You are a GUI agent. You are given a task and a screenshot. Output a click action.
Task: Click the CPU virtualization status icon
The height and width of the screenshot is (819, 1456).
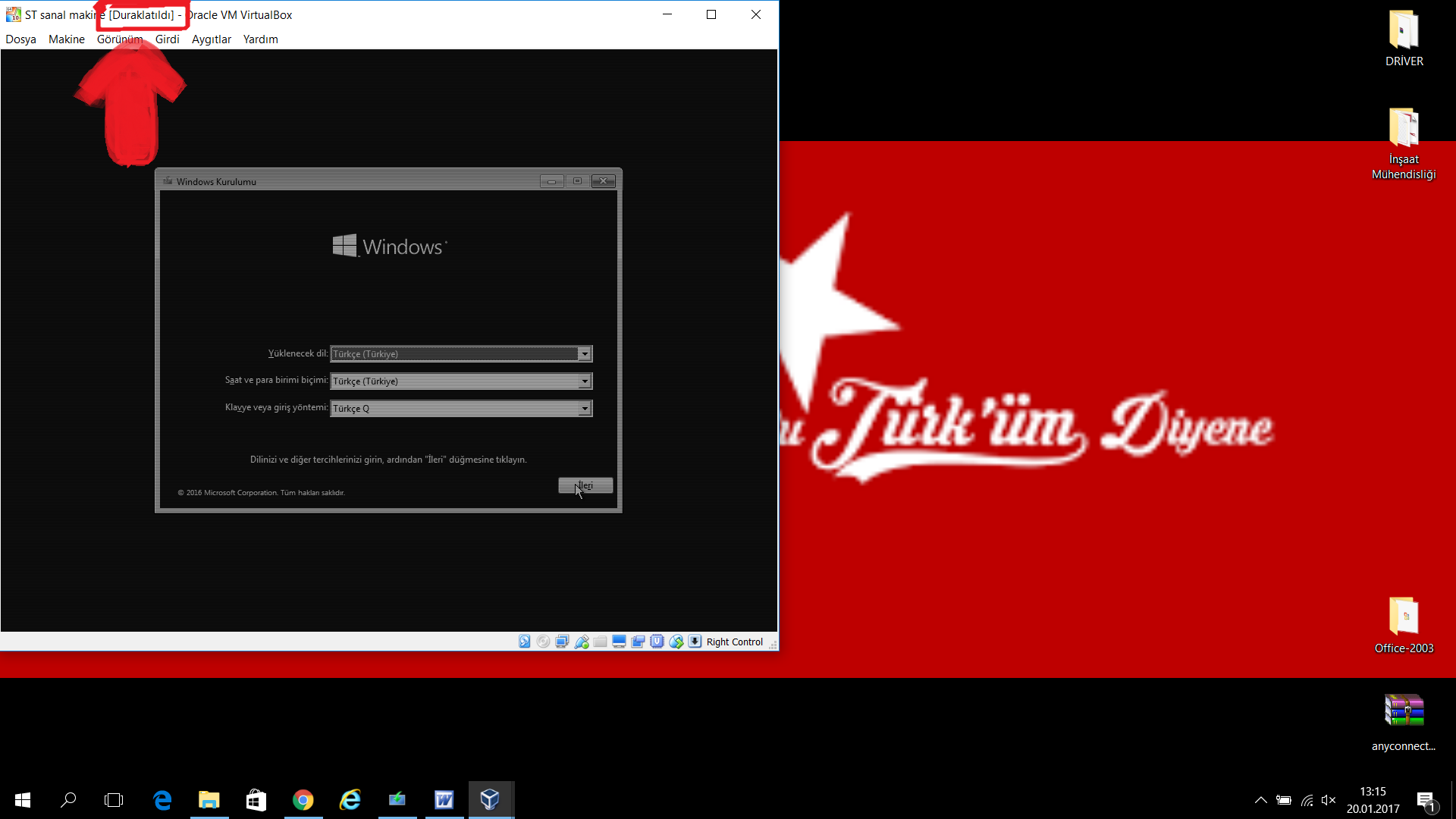coord(657,642)
